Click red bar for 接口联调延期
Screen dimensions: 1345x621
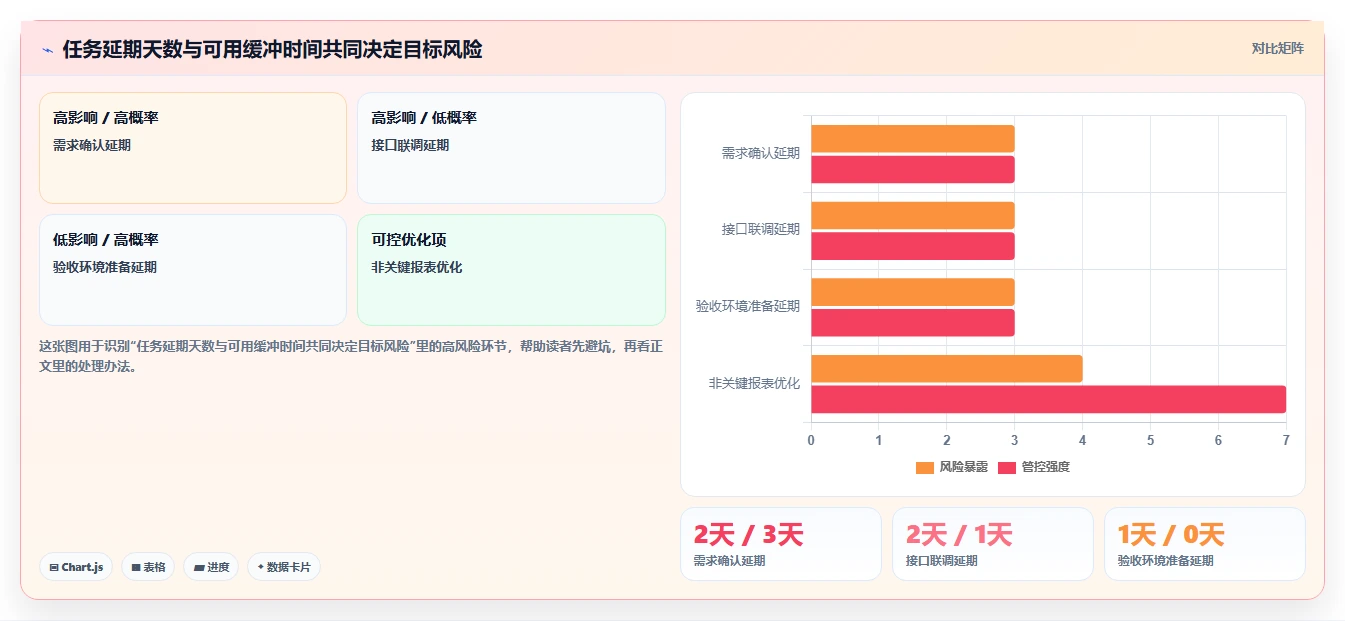[913, 246]
